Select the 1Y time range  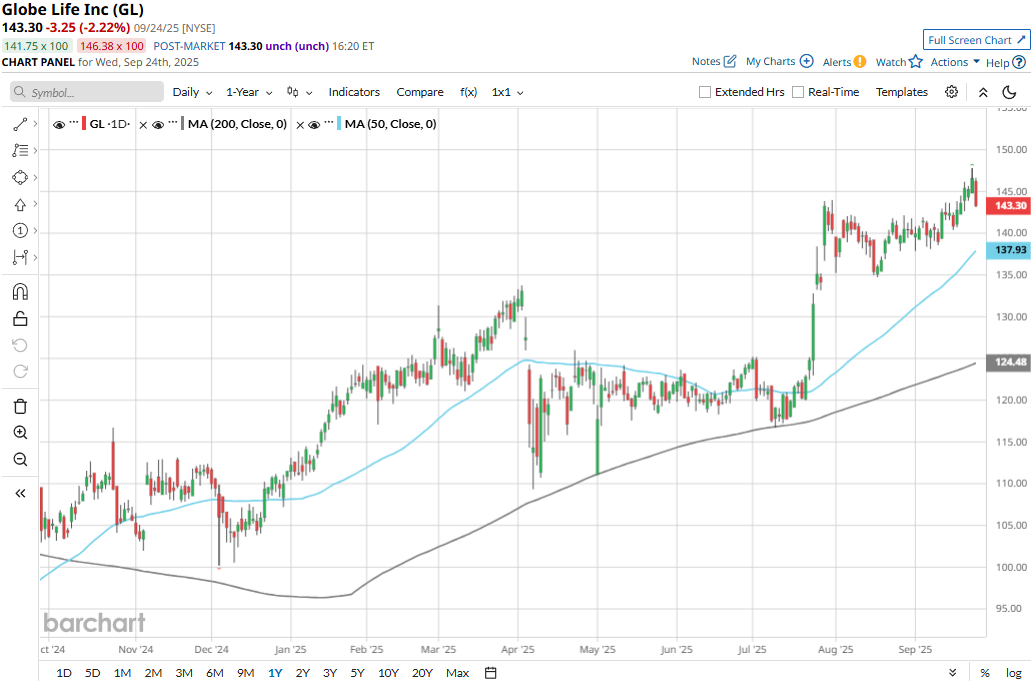click(x=275, y=672)
